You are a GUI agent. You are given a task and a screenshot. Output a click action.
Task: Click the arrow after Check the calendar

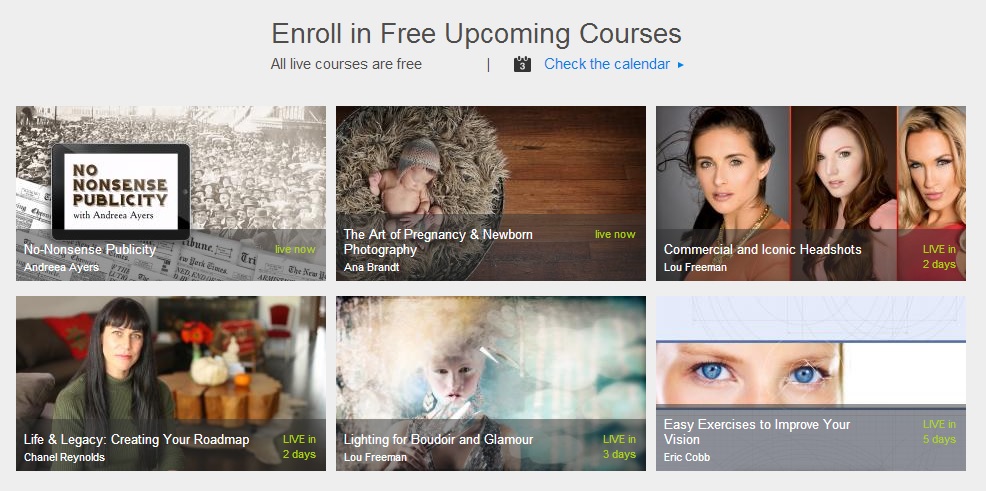pos(680,64)
